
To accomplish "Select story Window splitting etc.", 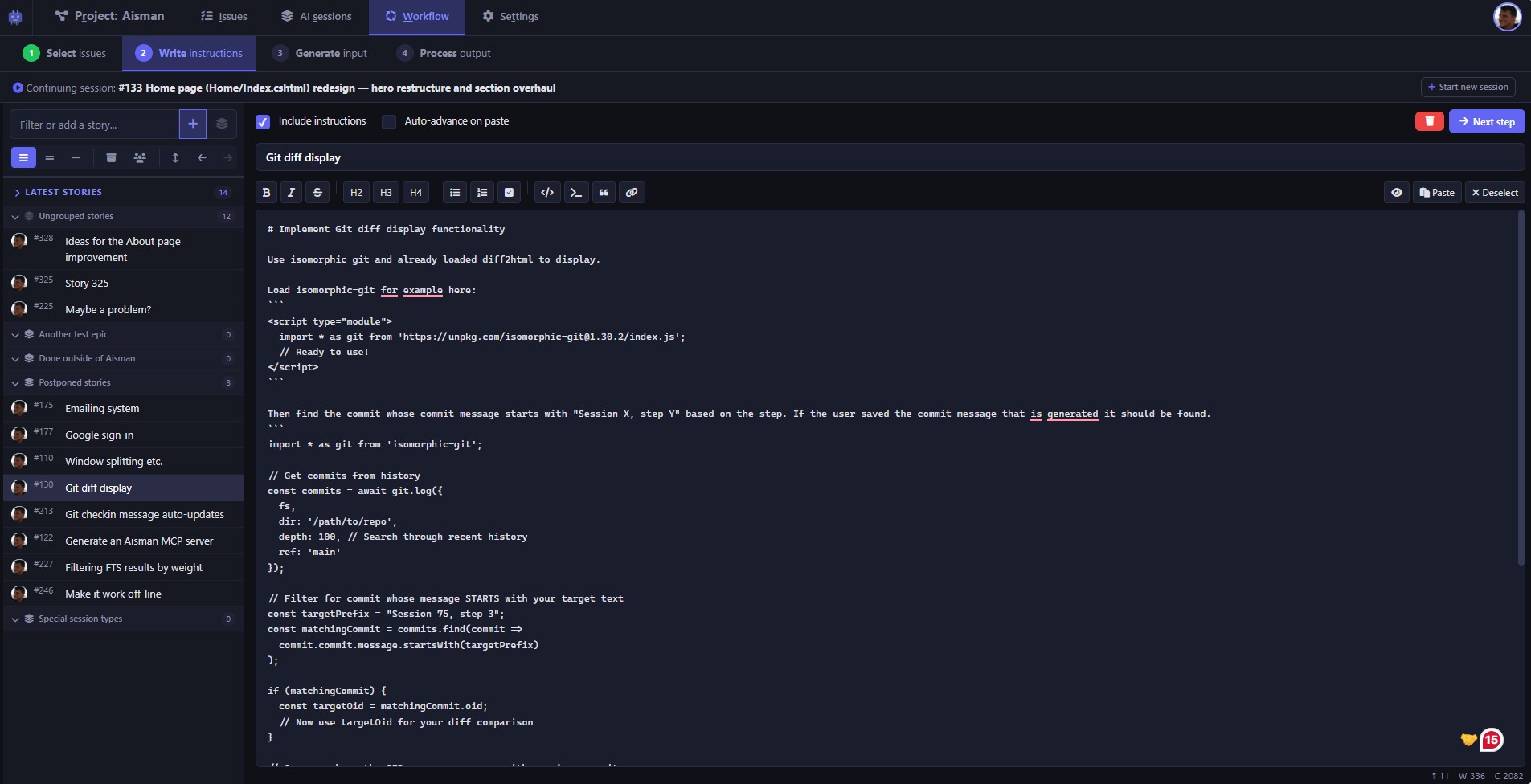I will click(x=124, y=462).
